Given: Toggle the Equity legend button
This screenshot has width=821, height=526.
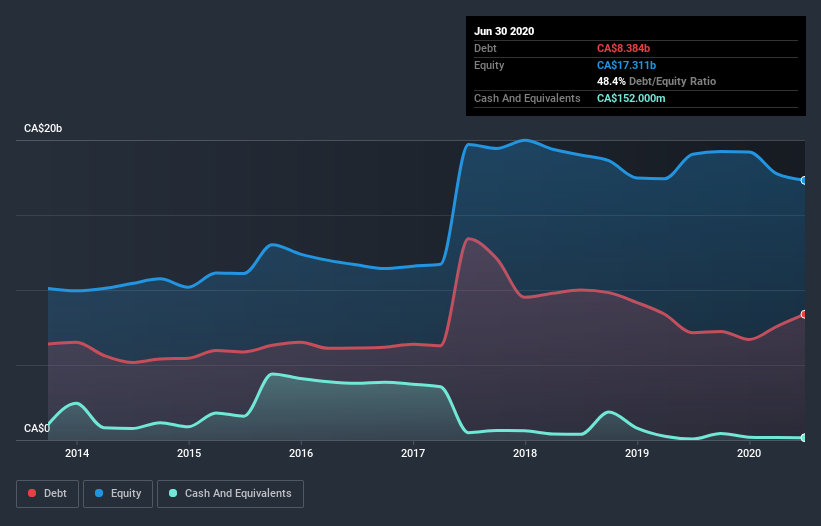Looking at the screenshot, I should pyautogui.click(x=118, y=494).
